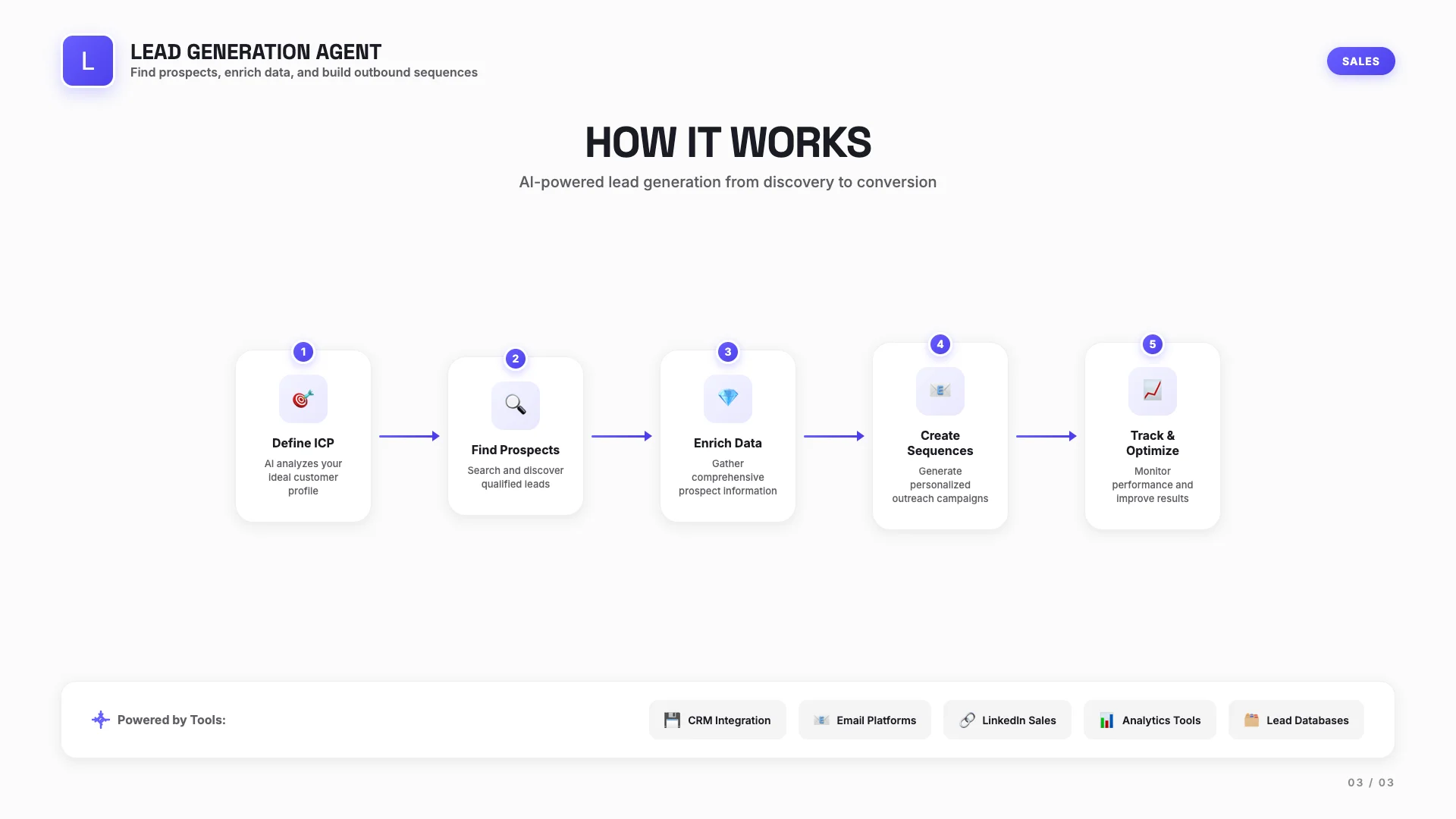Click the magnifying glass Find Prospects icon
This screenshot has height=819, width=1456.
[516, 405]
